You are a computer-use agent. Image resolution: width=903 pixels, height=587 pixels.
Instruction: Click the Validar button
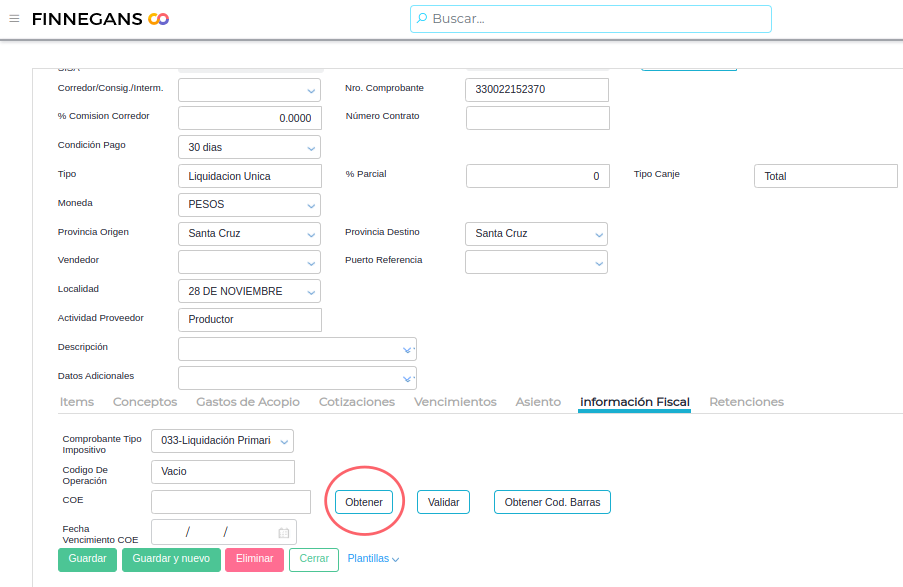(443, 502)
